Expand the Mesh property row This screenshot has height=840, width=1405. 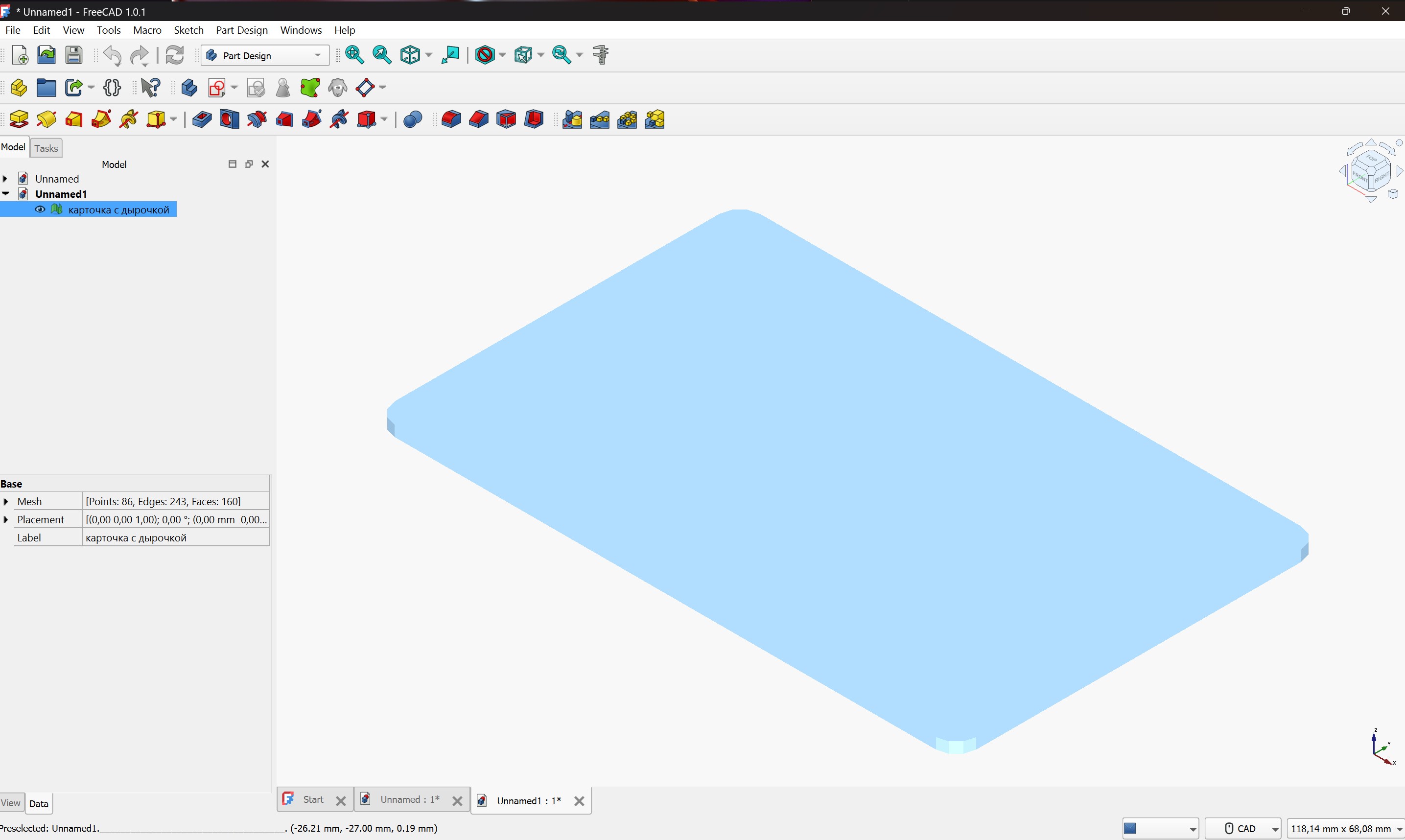click(6, 502)
